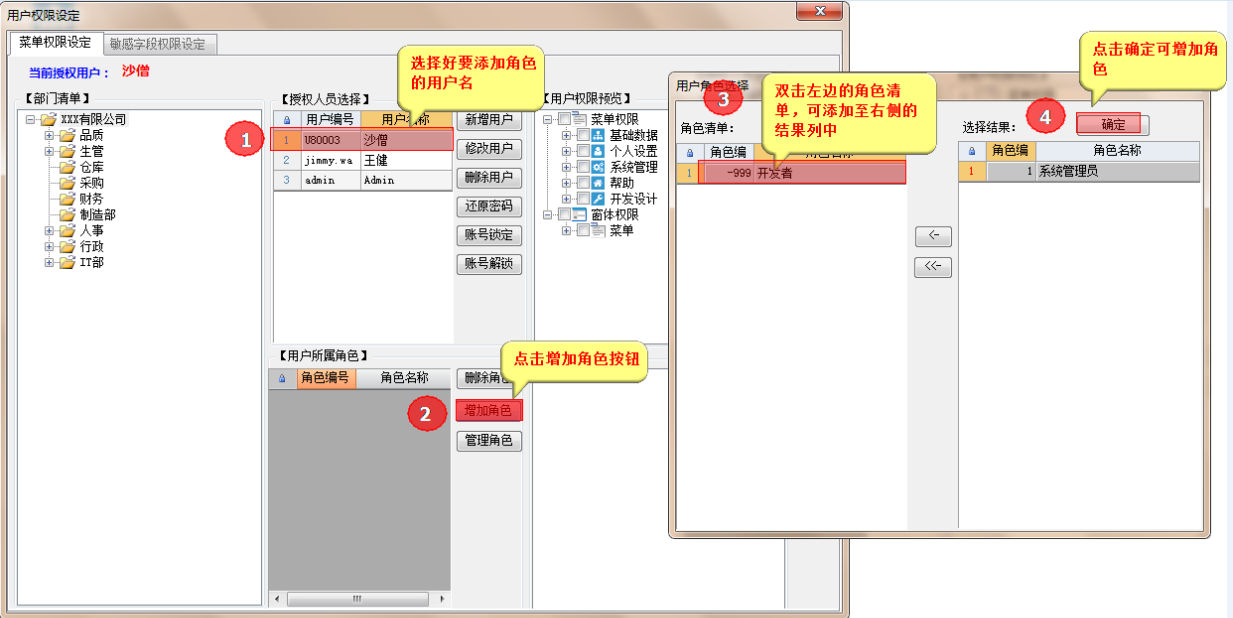Toggle the 窗体权限 checkbox
The width and height of the screenshot is (1233, 618).
coord(565,215)
